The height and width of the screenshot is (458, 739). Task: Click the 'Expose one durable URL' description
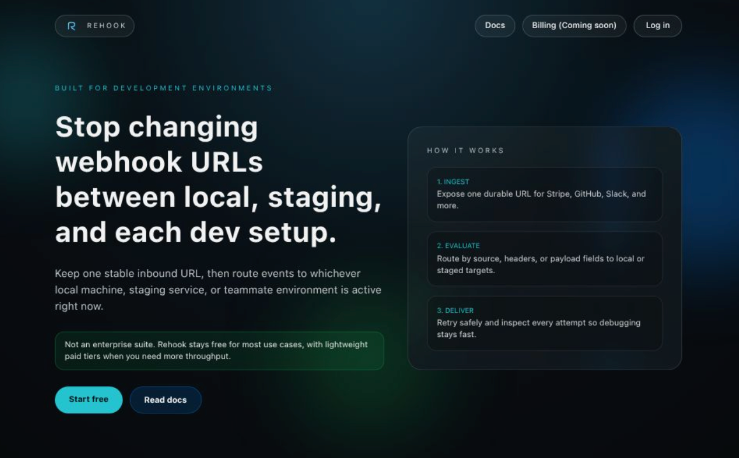[x=541, y=199]
